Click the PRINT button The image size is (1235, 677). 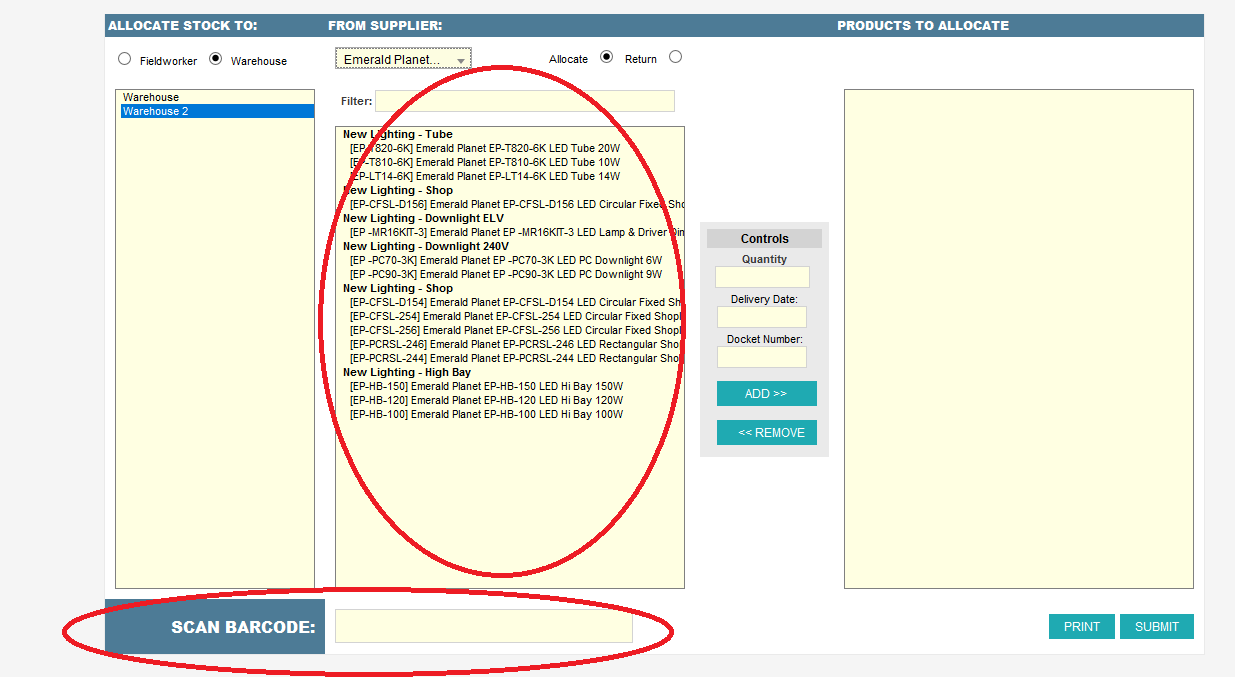click(1081, 627)
